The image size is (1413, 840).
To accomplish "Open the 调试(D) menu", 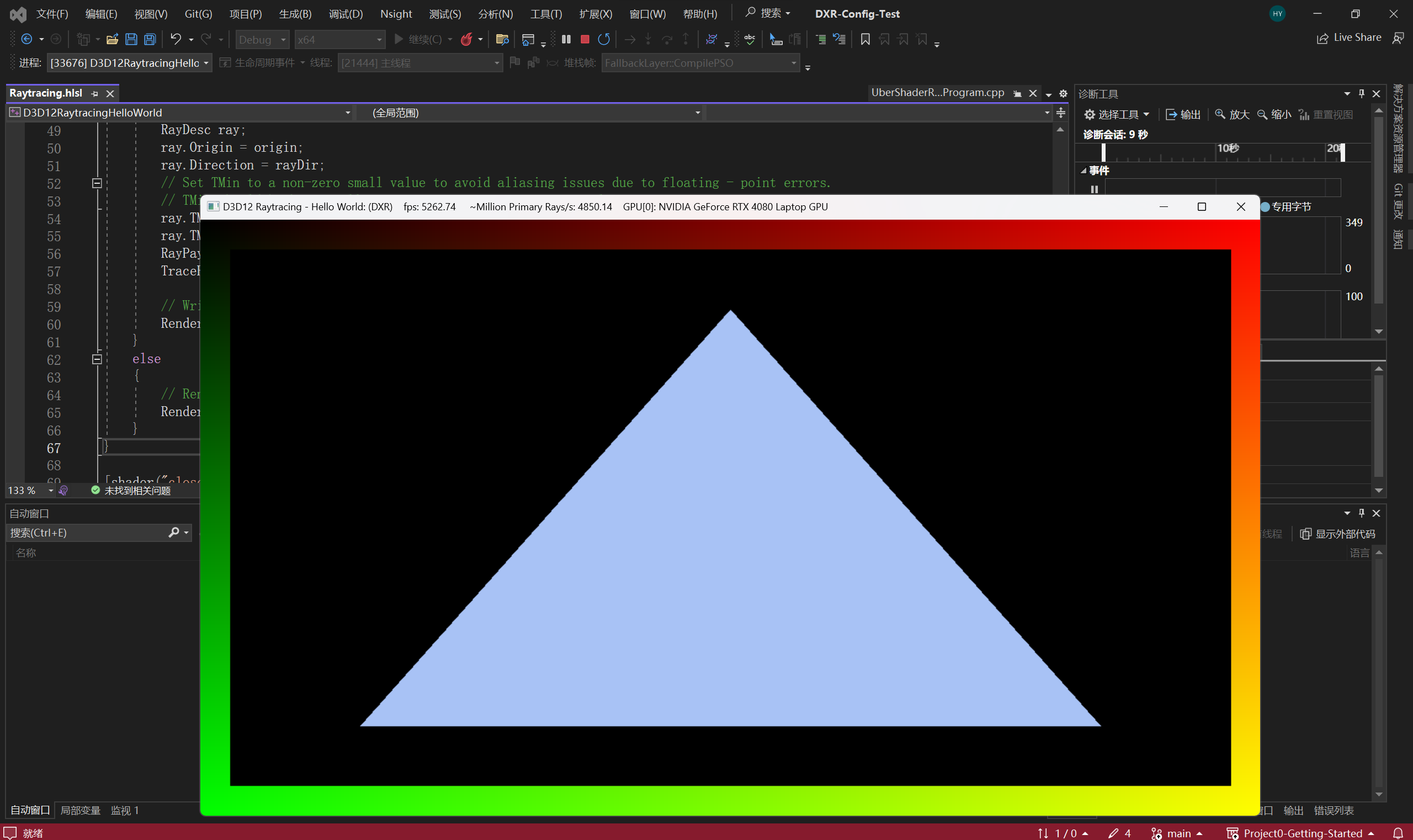I will click(346, 14).
